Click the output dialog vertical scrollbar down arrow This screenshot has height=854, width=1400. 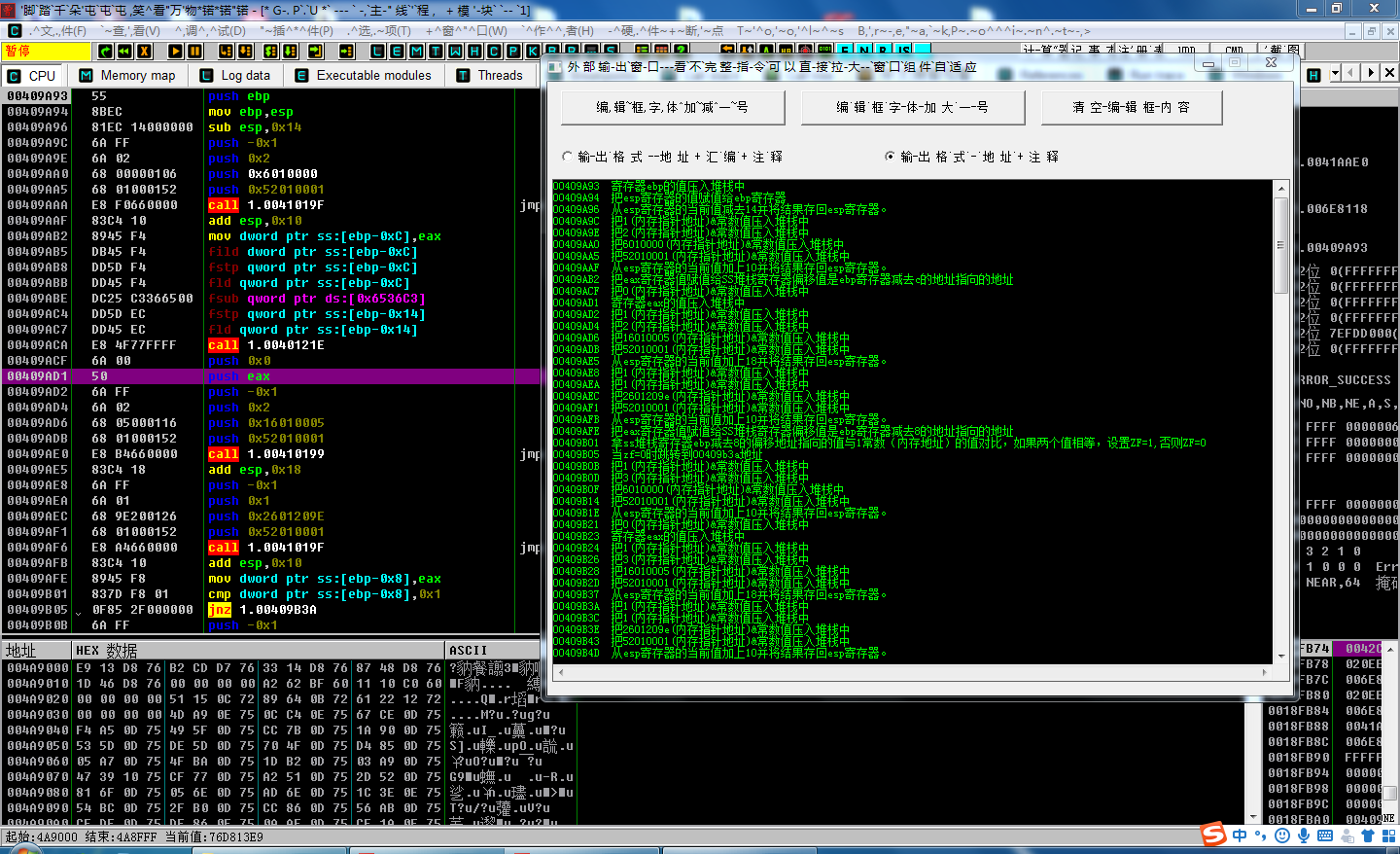pyautogui.click(x=1281, y=655)
